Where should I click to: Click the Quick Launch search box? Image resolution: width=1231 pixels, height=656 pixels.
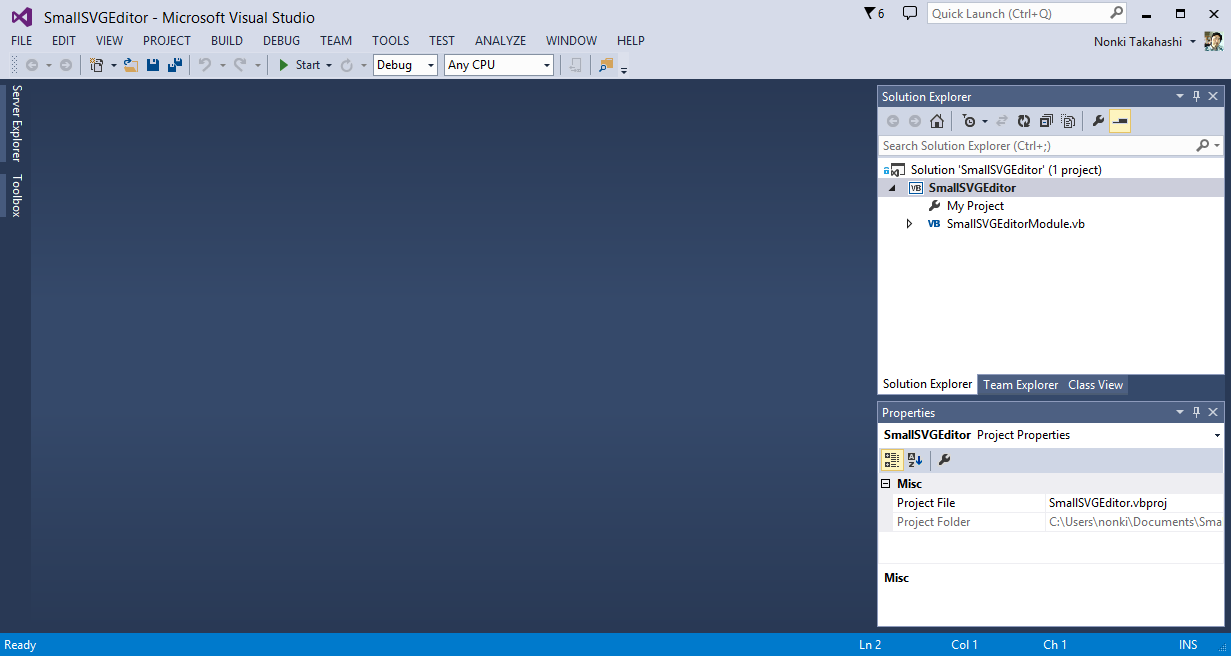[1027, 13]
